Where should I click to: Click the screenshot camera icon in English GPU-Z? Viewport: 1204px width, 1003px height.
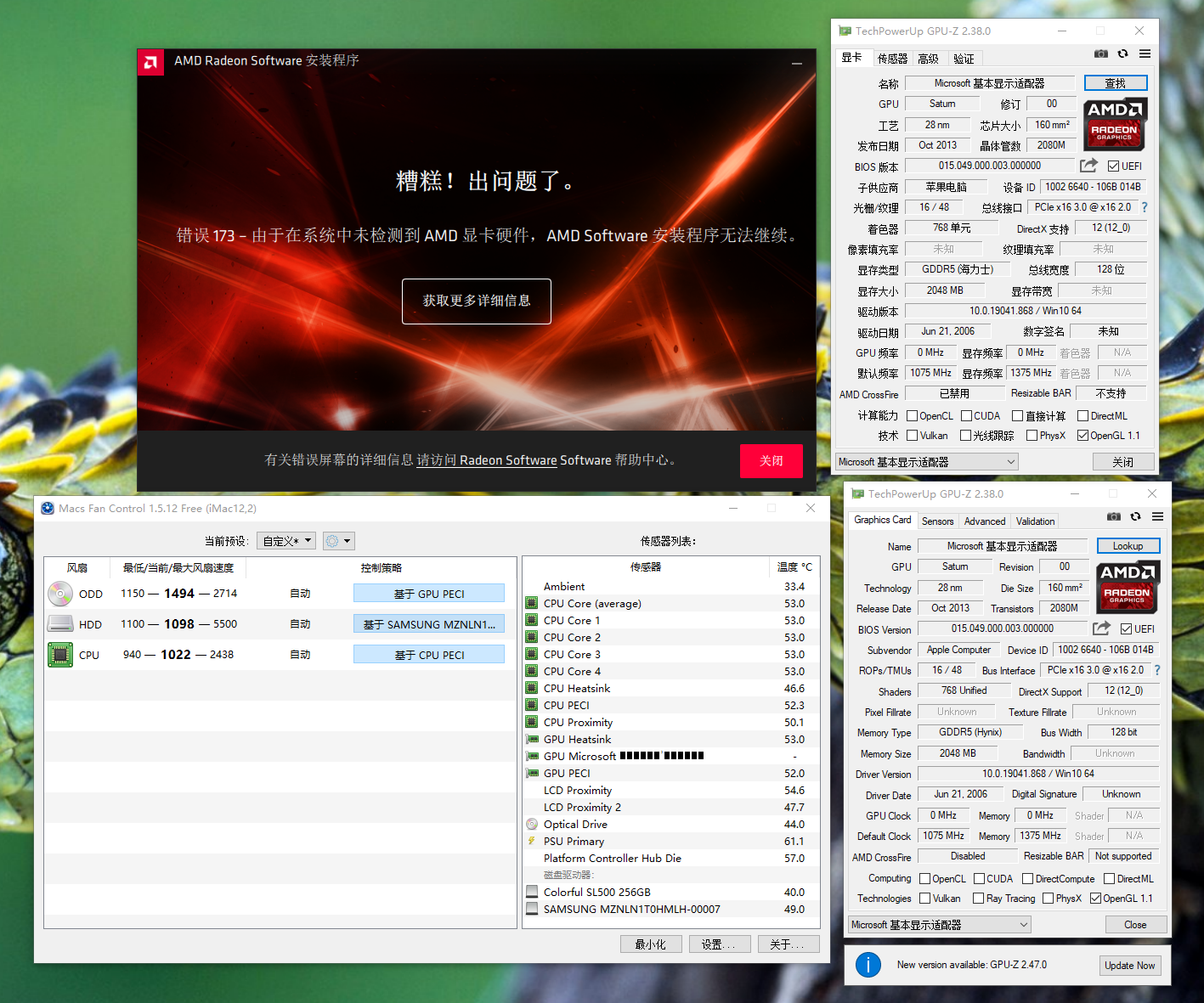pyautogui.click(x=1113, y=516)
